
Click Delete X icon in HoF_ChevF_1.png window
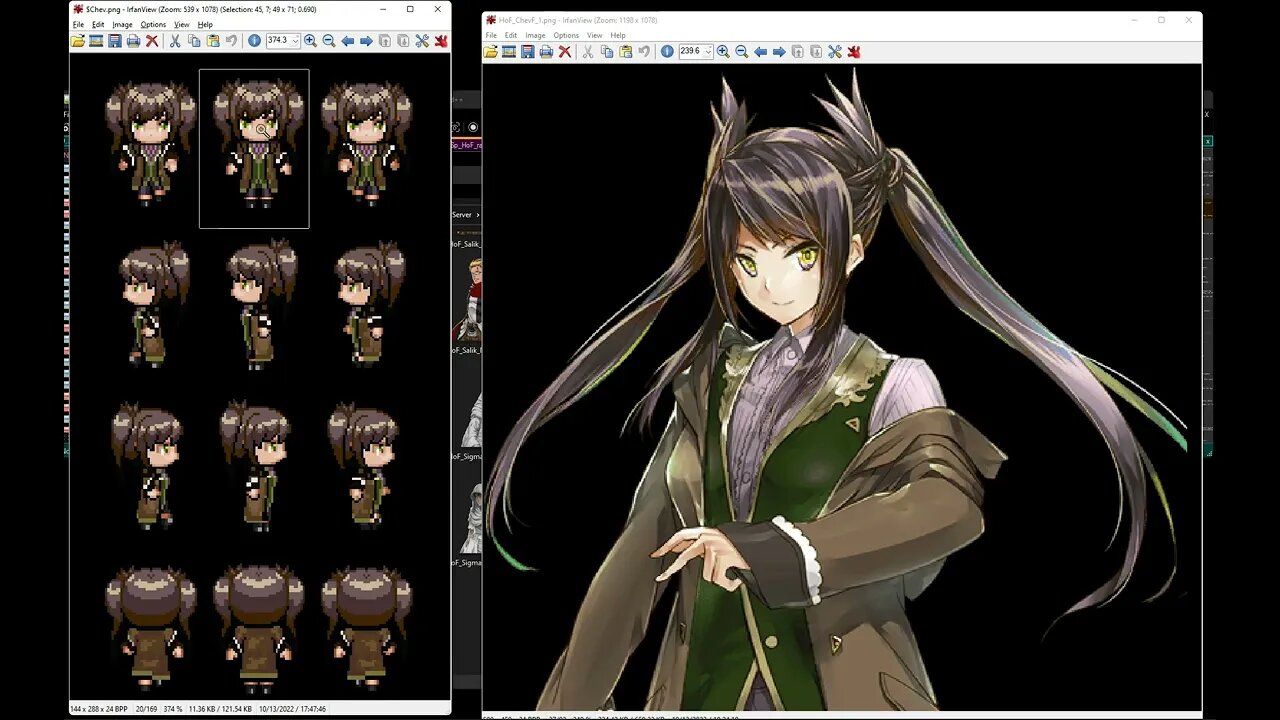click(x=565, y=51)
